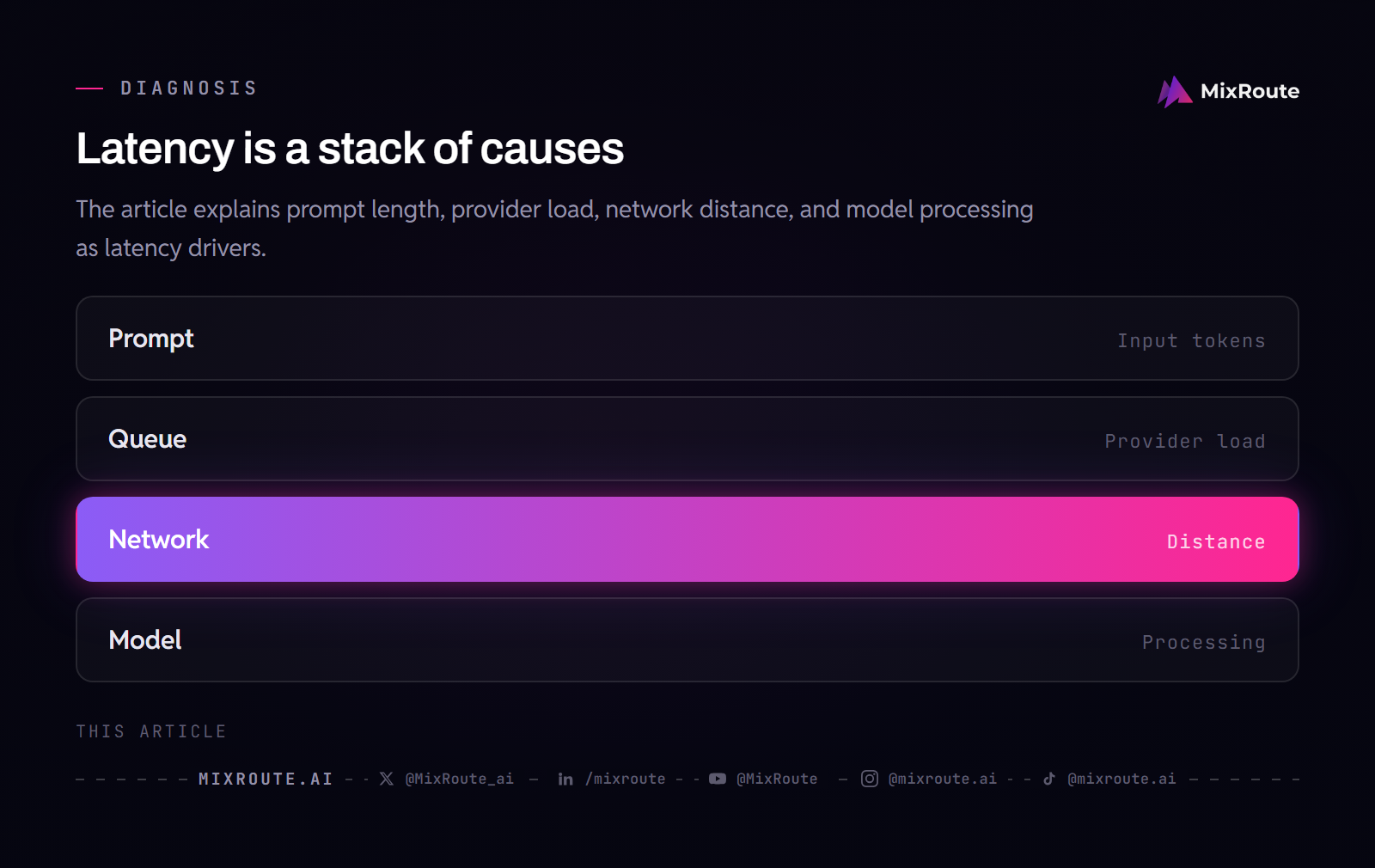The image size is (1375, 868).
Task: Click the LinkedIn icon in footer
Action: pos(565,779)
